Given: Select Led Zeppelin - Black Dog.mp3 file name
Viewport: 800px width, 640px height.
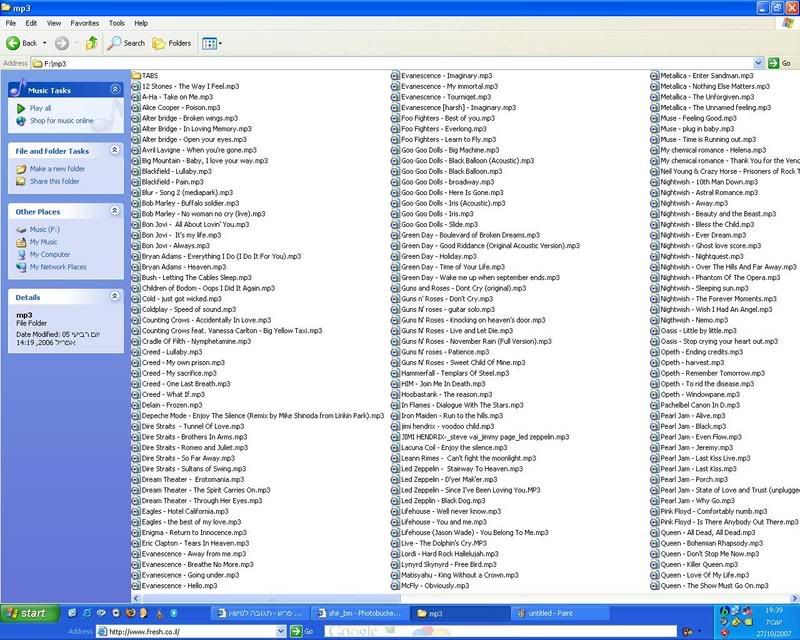Looking at the screenshot, I should pos(443,501).
